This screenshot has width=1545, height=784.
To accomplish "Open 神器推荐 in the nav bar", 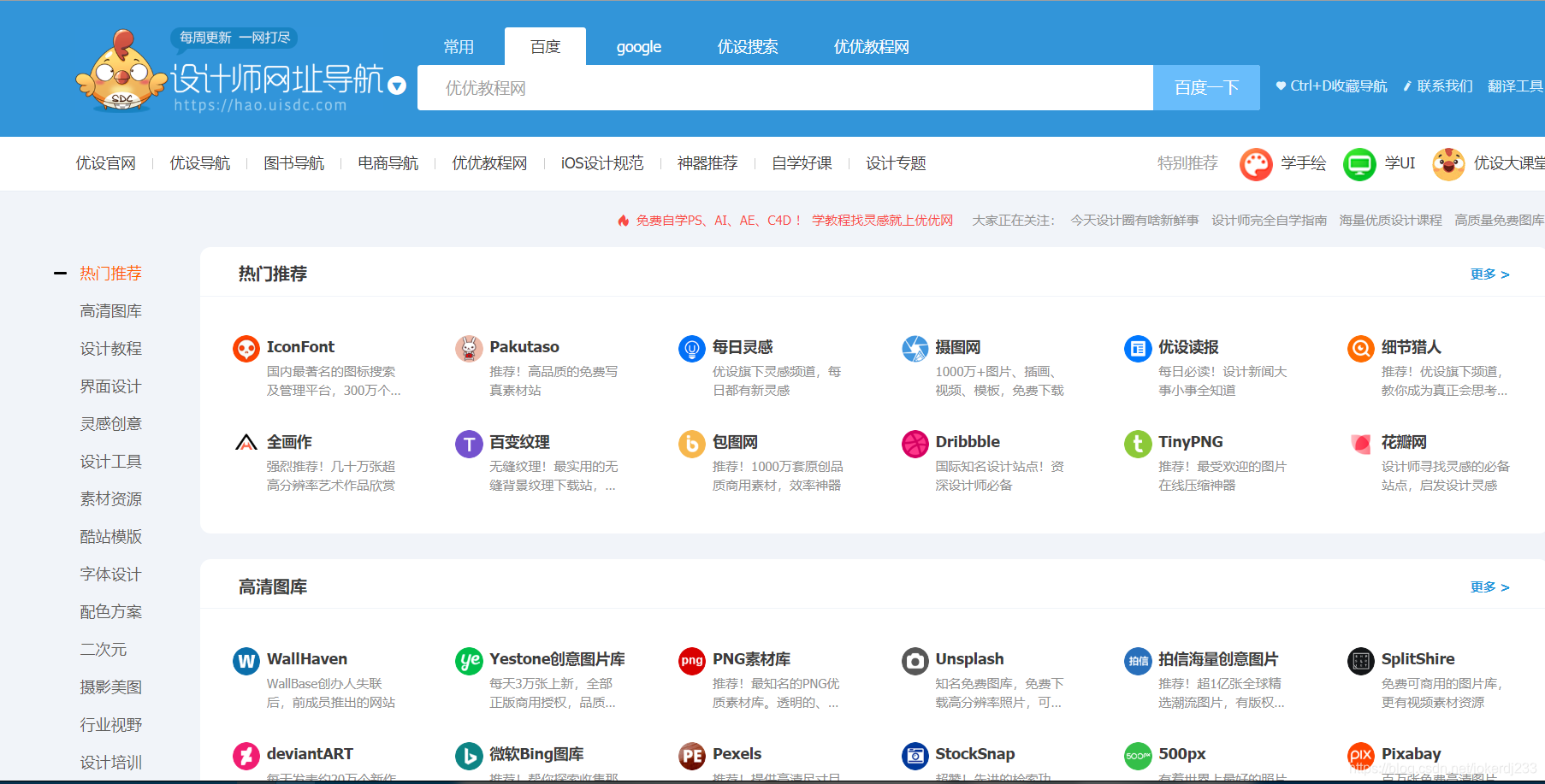I will (707, 163).
